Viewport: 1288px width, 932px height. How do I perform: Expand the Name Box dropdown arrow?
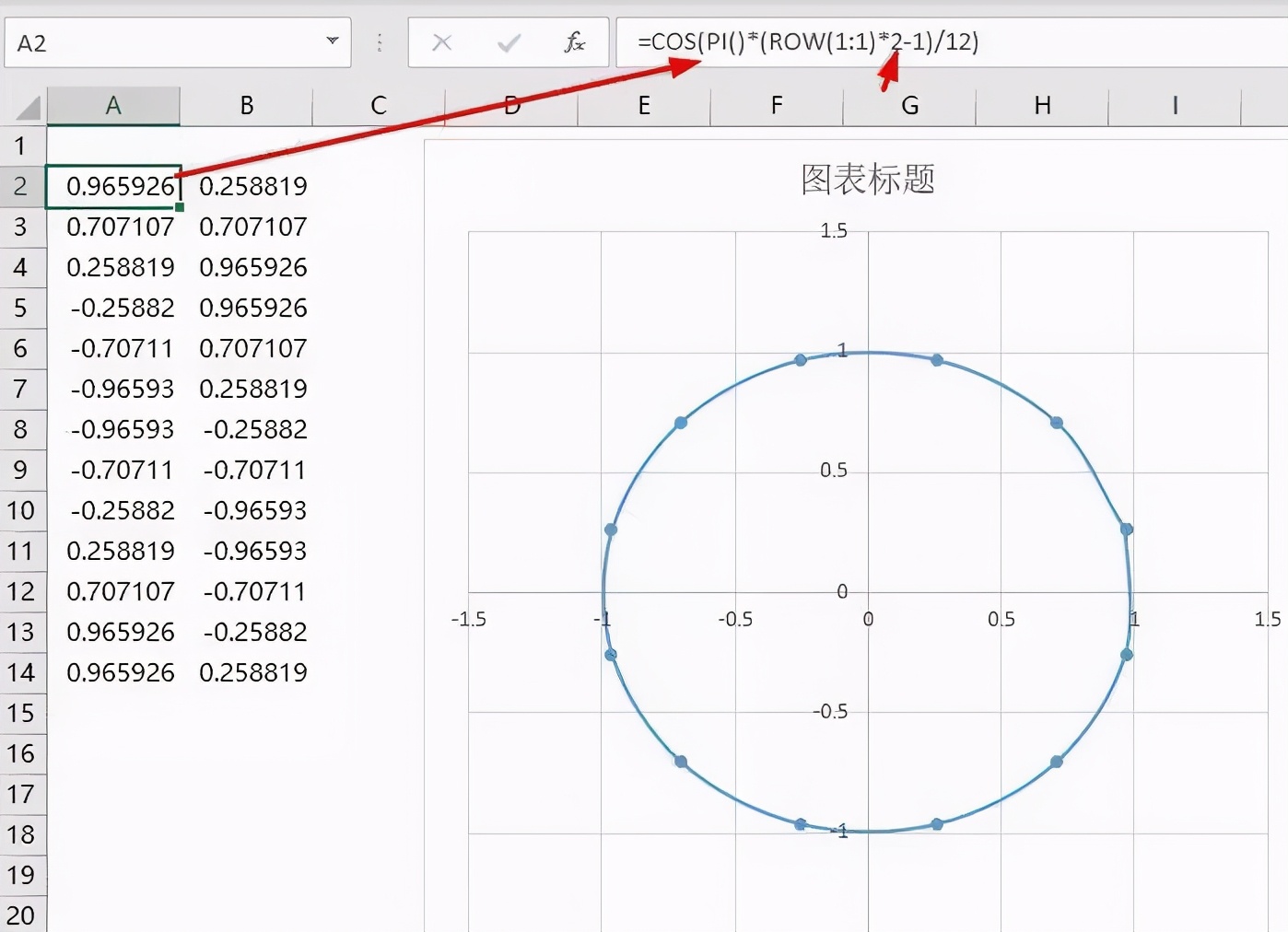point(333,41)
